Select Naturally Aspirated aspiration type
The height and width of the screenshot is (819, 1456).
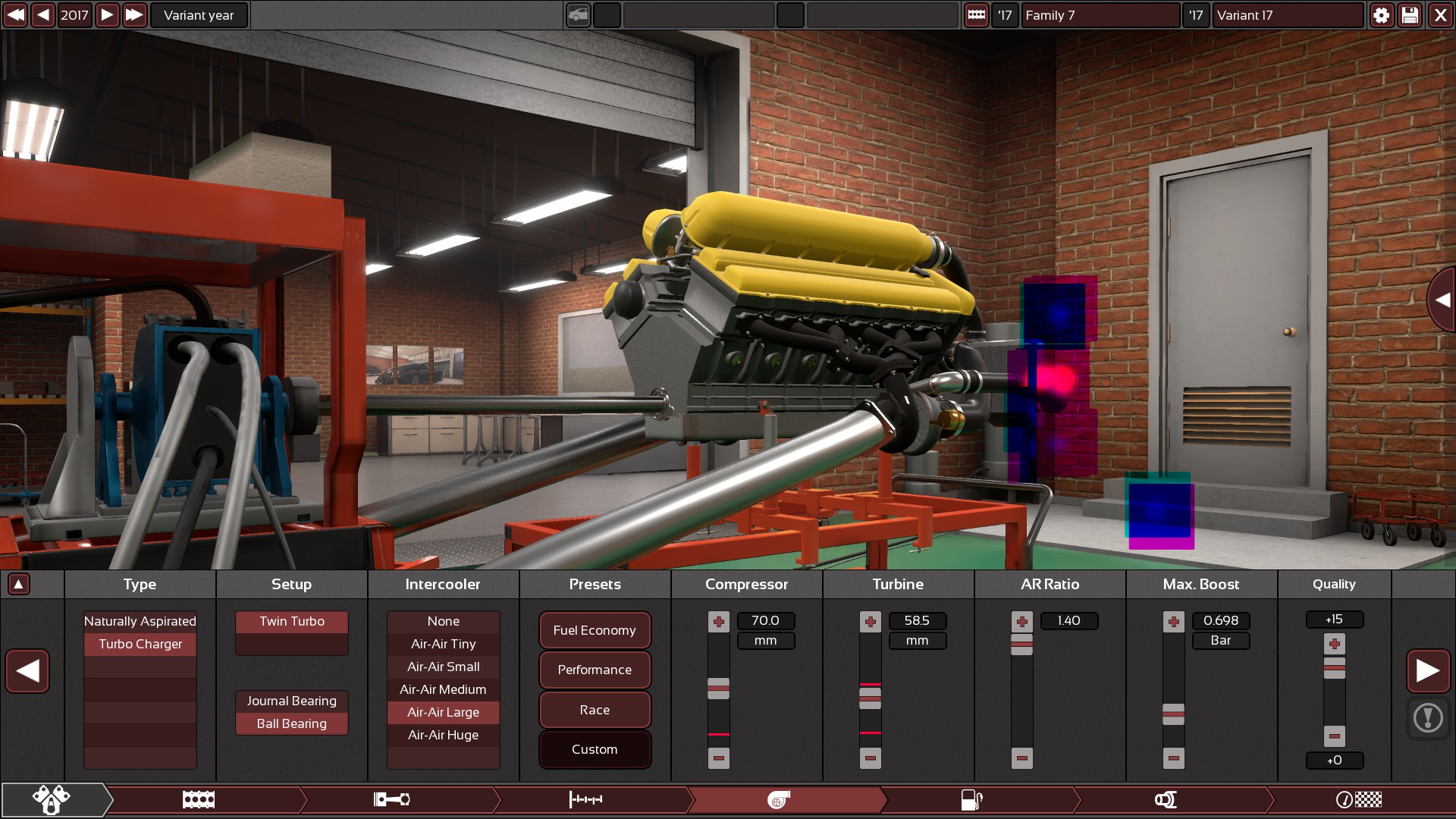(140, 621)
